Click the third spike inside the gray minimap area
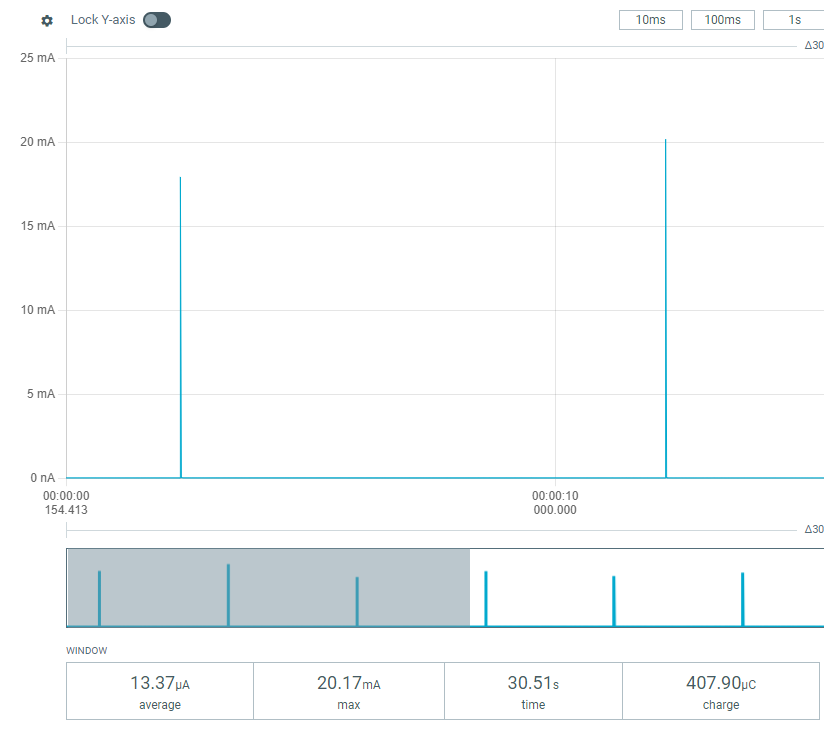 (x=357, y=601)
